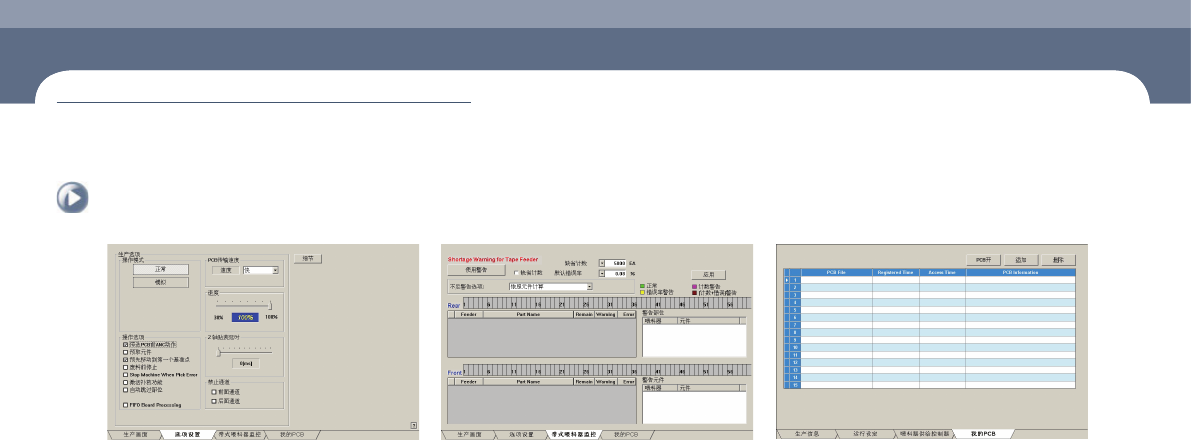Click the PCB开 button
This screenshot has height=440, width=1191.
click(x=984, y=259)
